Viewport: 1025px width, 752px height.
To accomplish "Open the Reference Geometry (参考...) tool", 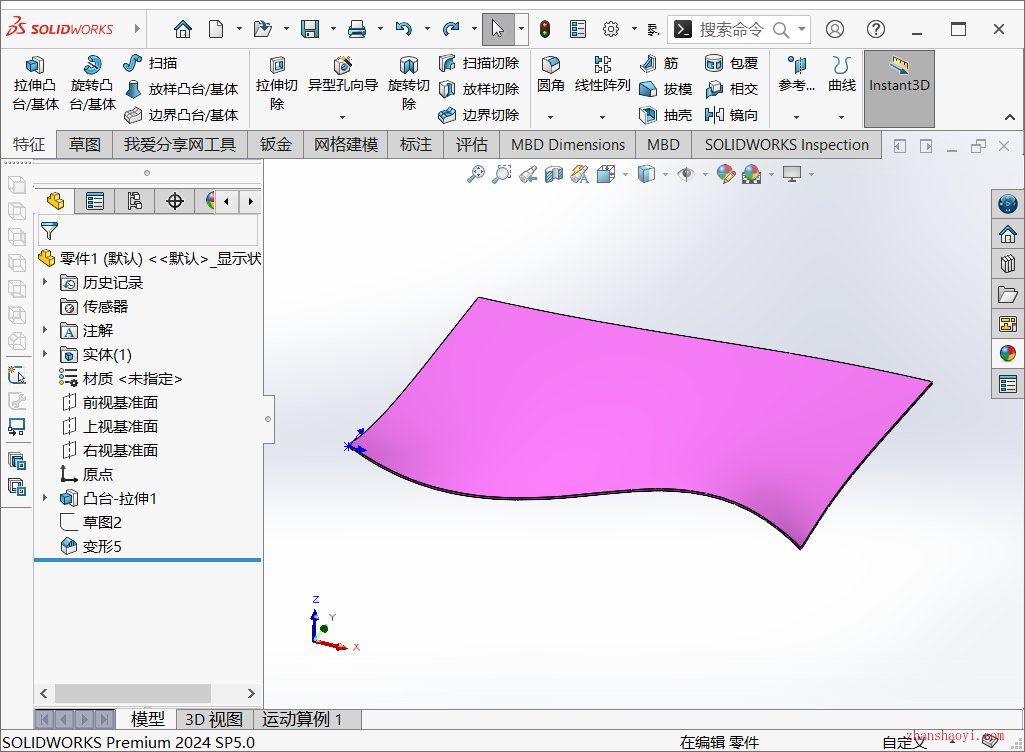I will click(796, 74).
